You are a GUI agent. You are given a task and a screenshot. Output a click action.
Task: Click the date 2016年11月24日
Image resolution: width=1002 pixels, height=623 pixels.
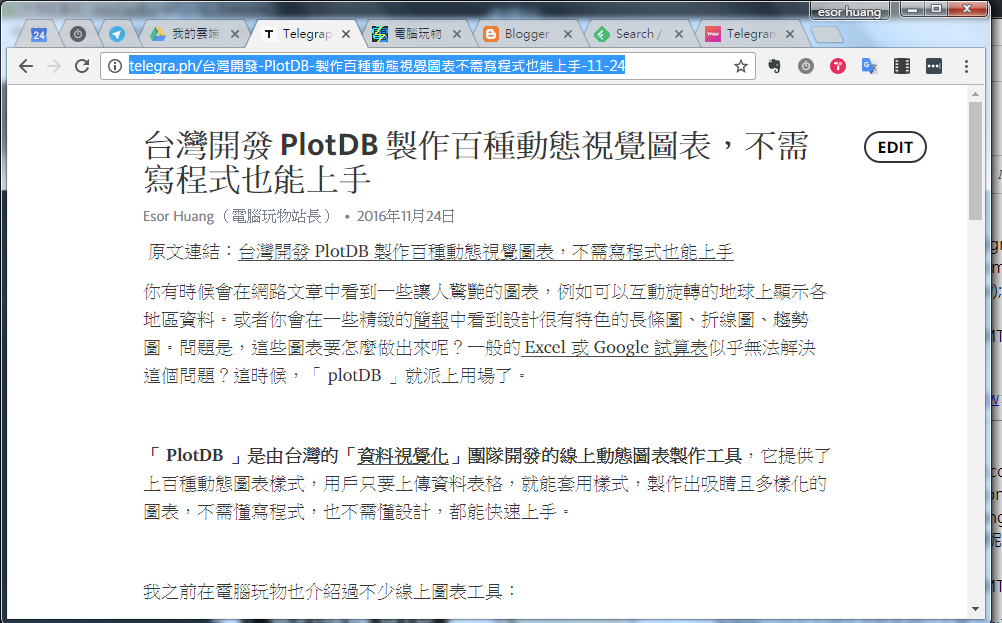405,217
